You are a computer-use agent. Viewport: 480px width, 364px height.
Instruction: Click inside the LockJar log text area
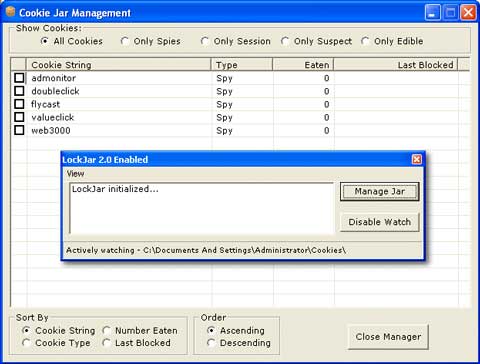[201, 208]
